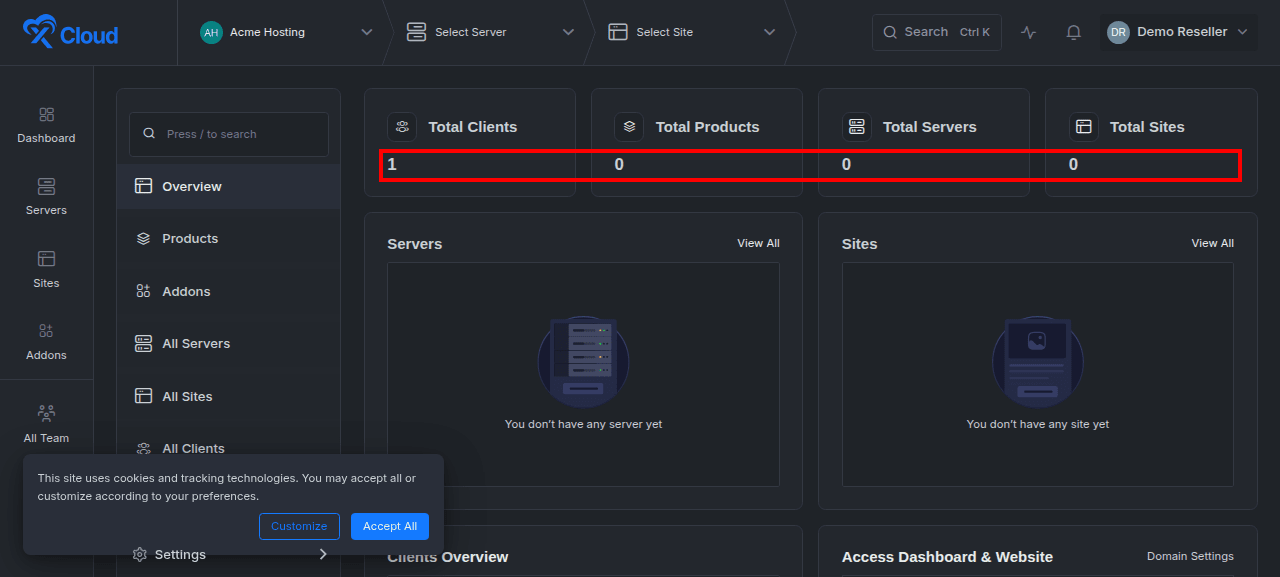Select Overview in the reseller menu
Screen dimensions: 1280x577
228,186
